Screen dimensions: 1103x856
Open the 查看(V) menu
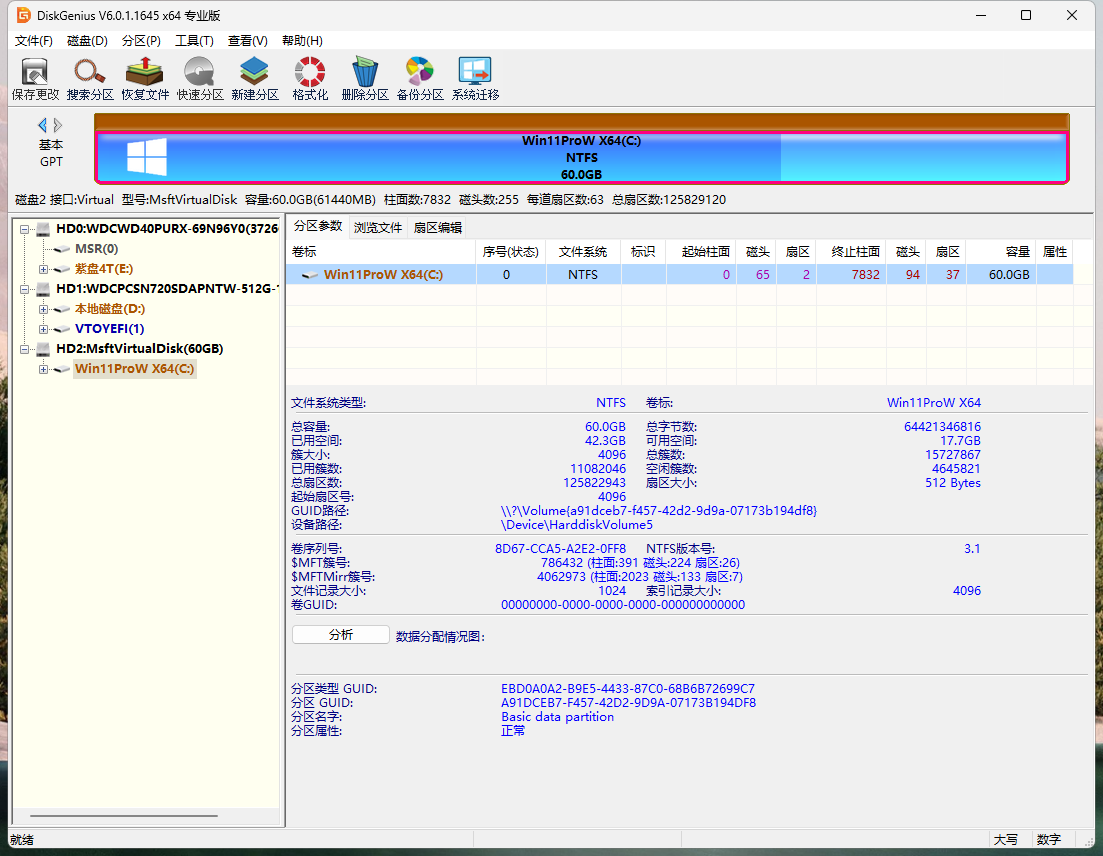pos(248,41)
